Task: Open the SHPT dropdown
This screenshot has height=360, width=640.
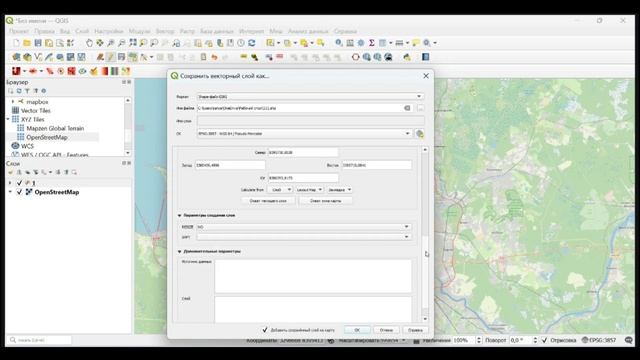Action: point(304,237)
